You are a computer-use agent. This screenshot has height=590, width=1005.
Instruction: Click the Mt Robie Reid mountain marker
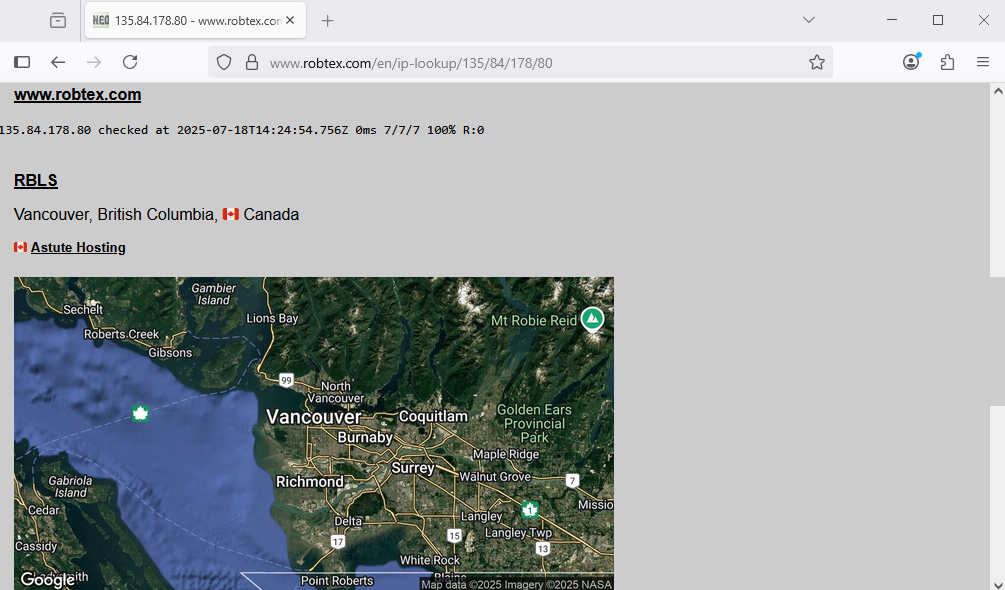(x=592, y=319)
